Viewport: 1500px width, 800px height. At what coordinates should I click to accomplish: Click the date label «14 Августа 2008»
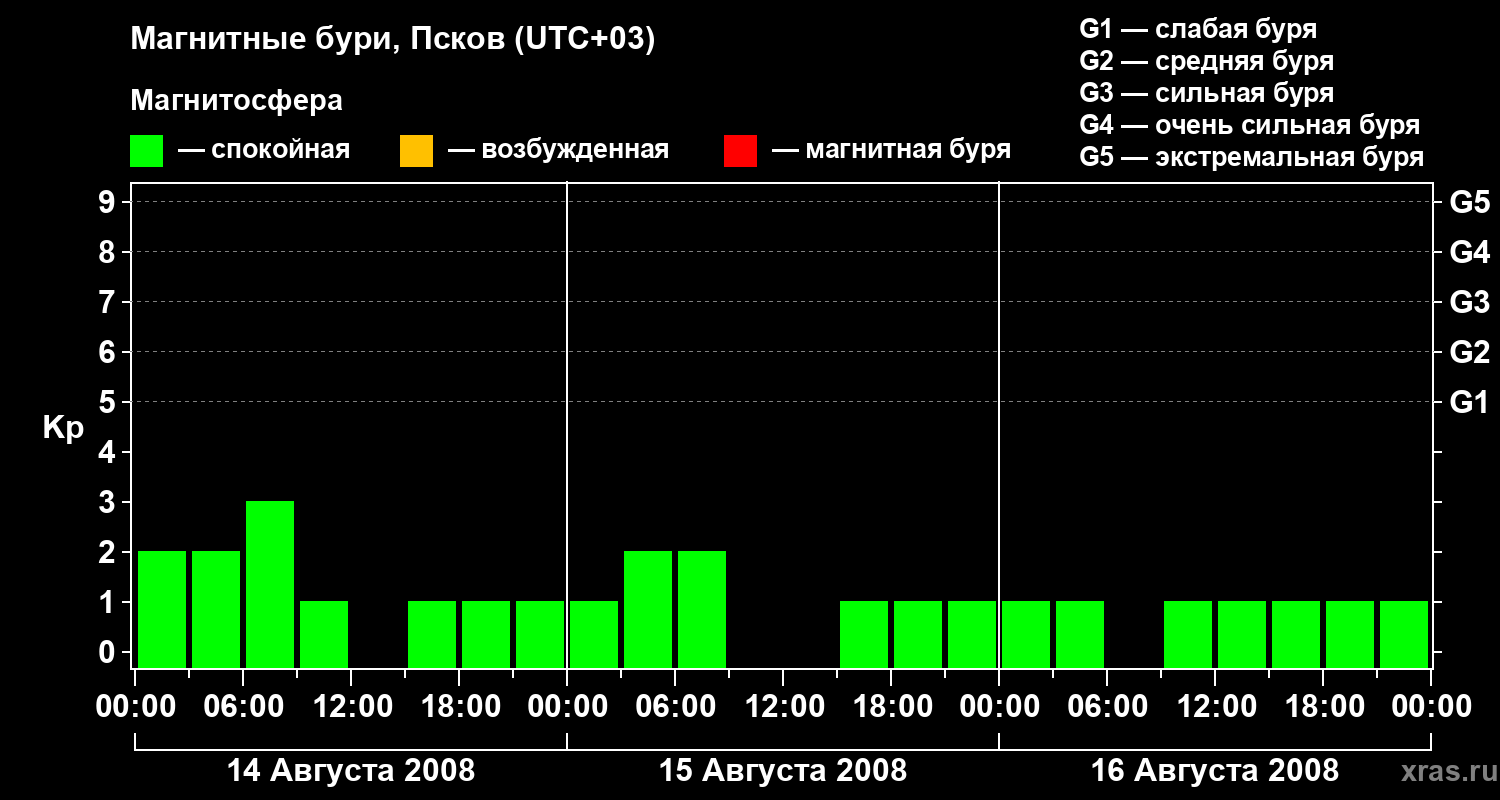tap(351, 771)
